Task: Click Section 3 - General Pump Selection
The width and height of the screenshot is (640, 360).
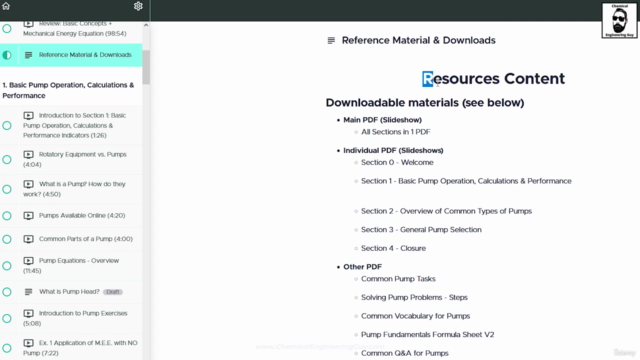Action: coord(421,230)
